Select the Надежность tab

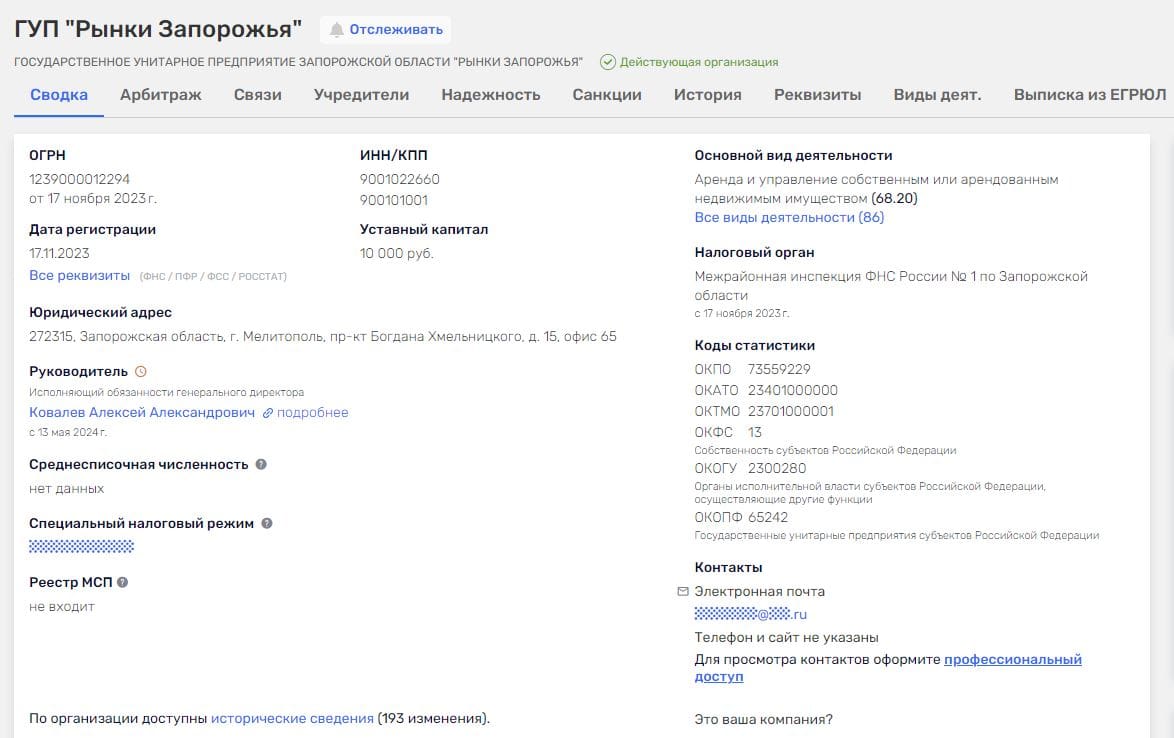point(490,95)
